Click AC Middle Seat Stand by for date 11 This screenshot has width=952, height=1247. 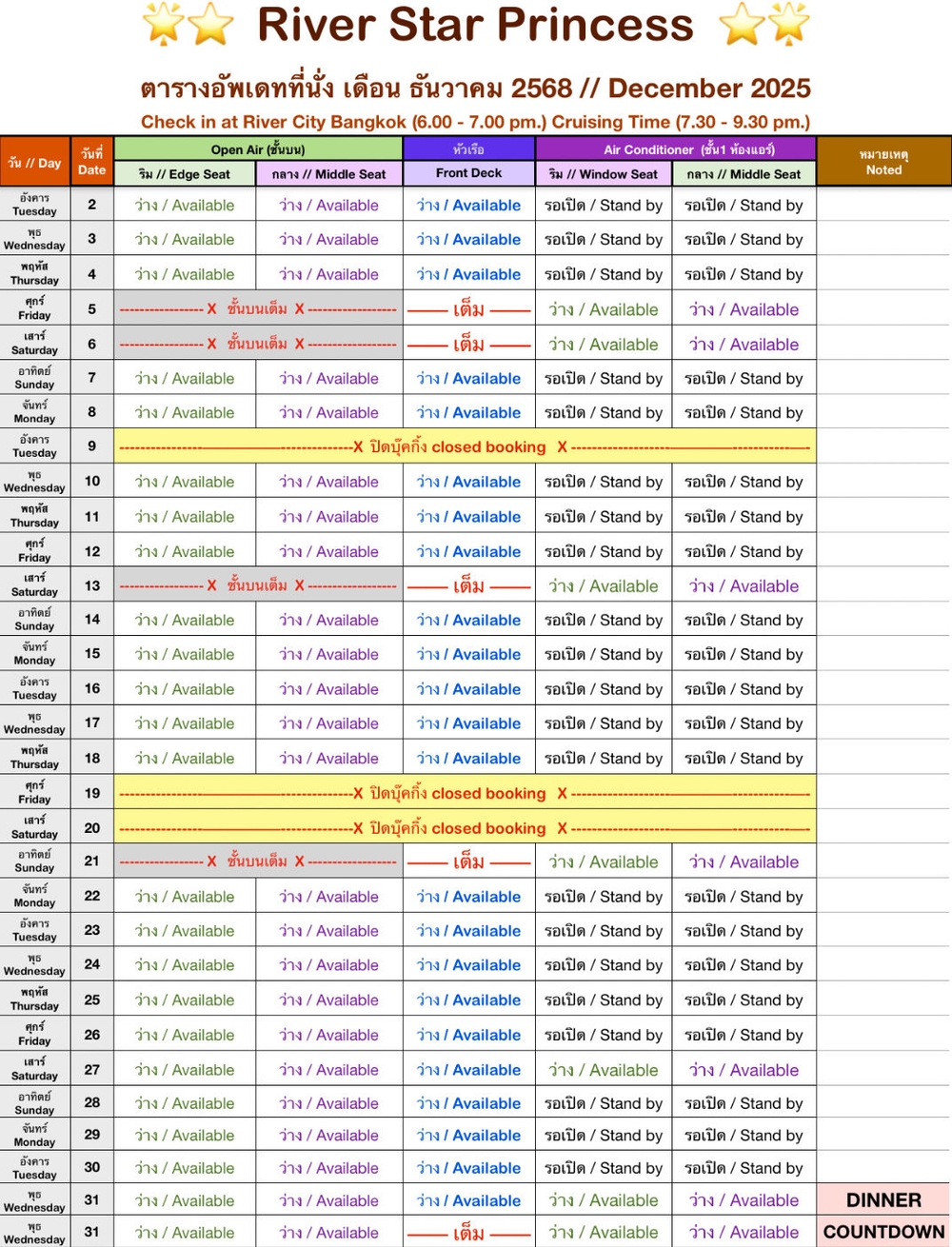tap(744, 517)
